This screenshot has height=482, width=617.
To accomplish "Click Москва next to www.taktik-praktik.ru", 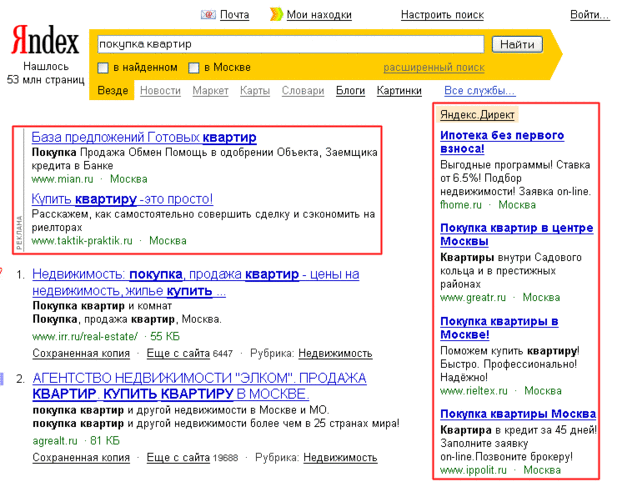I will (168, 241).
